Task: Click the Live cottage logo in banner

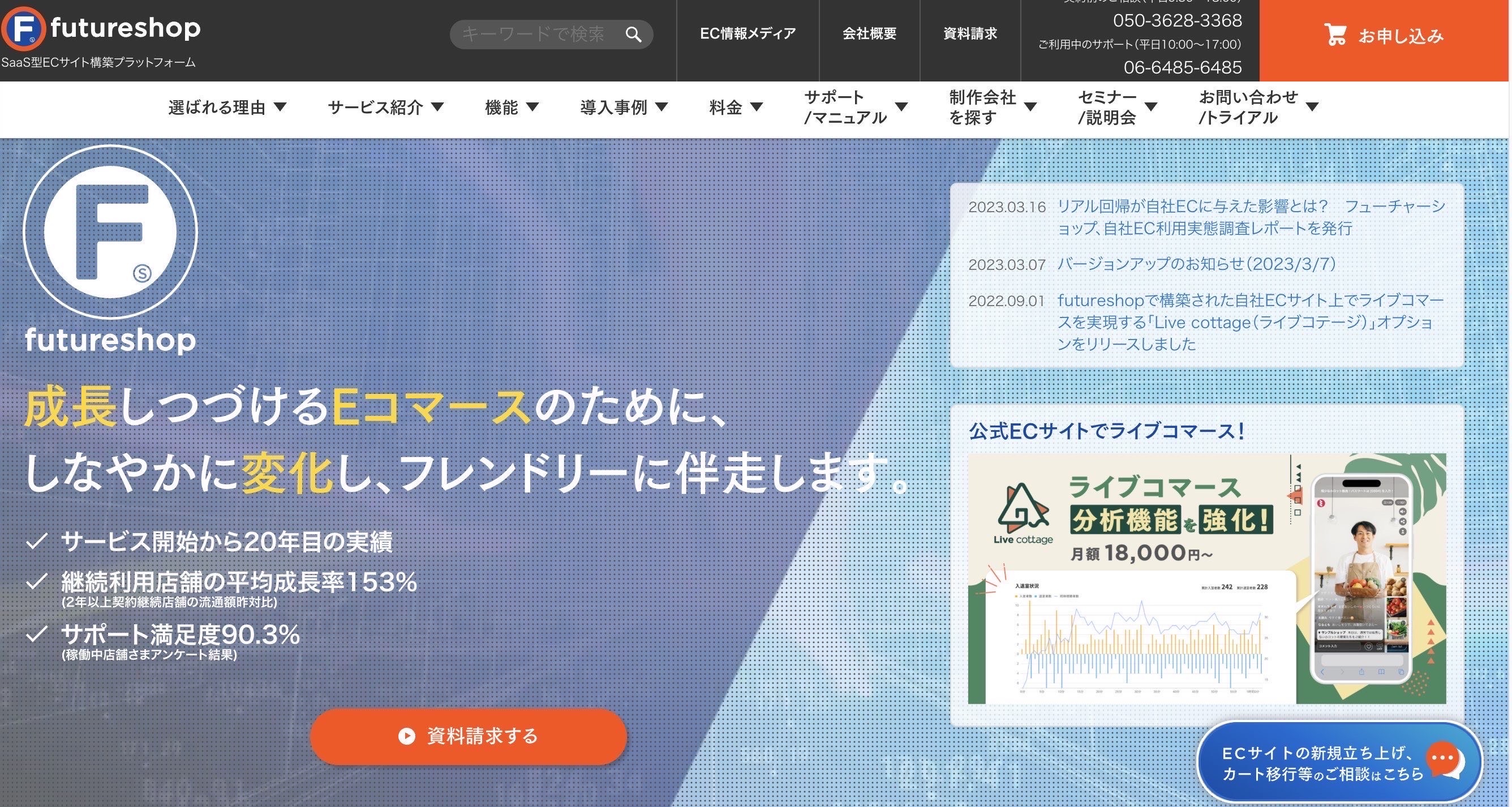Action: click(1023, 513)
